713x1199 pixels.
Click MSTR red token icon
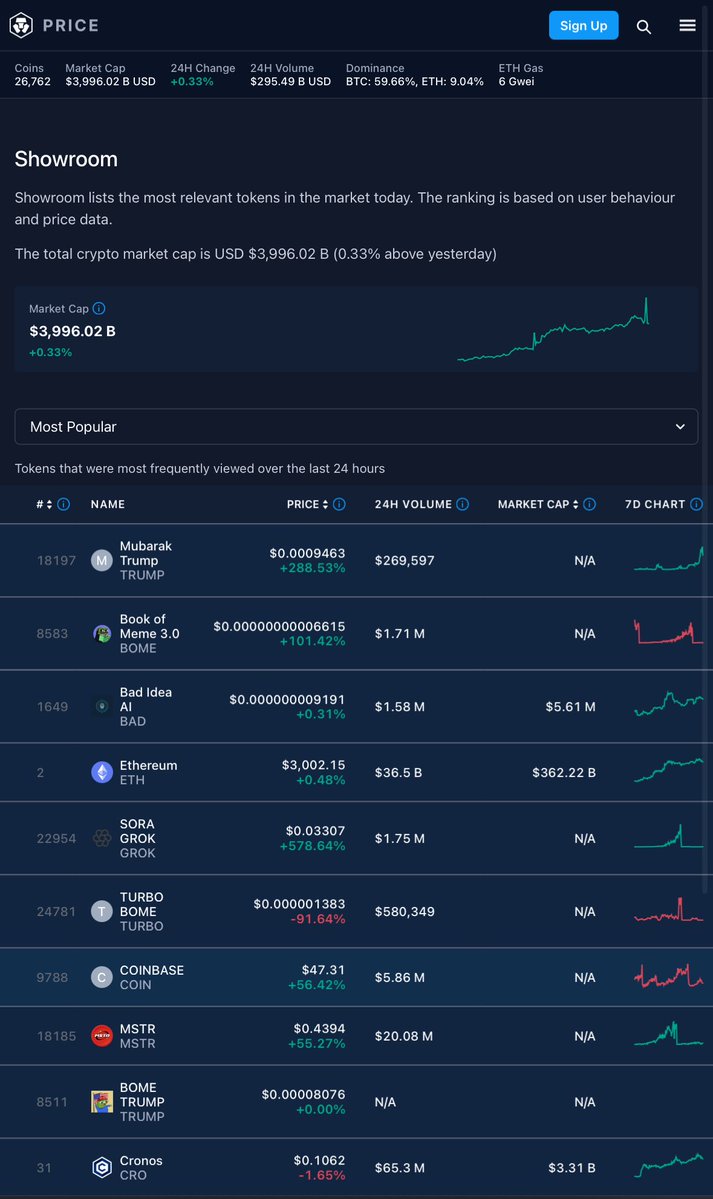click(x=102, y=1036)
